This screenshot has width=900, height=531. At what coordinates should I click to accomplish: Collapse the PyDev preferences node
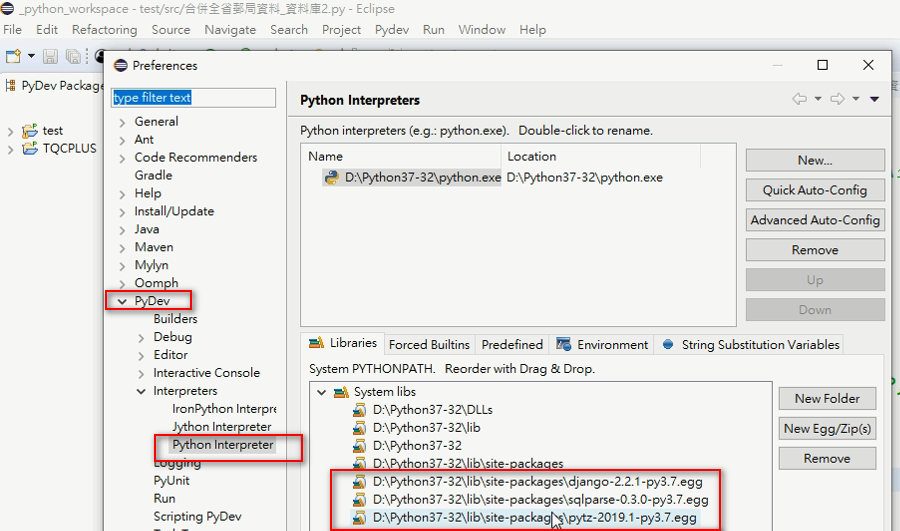(122, 301)
